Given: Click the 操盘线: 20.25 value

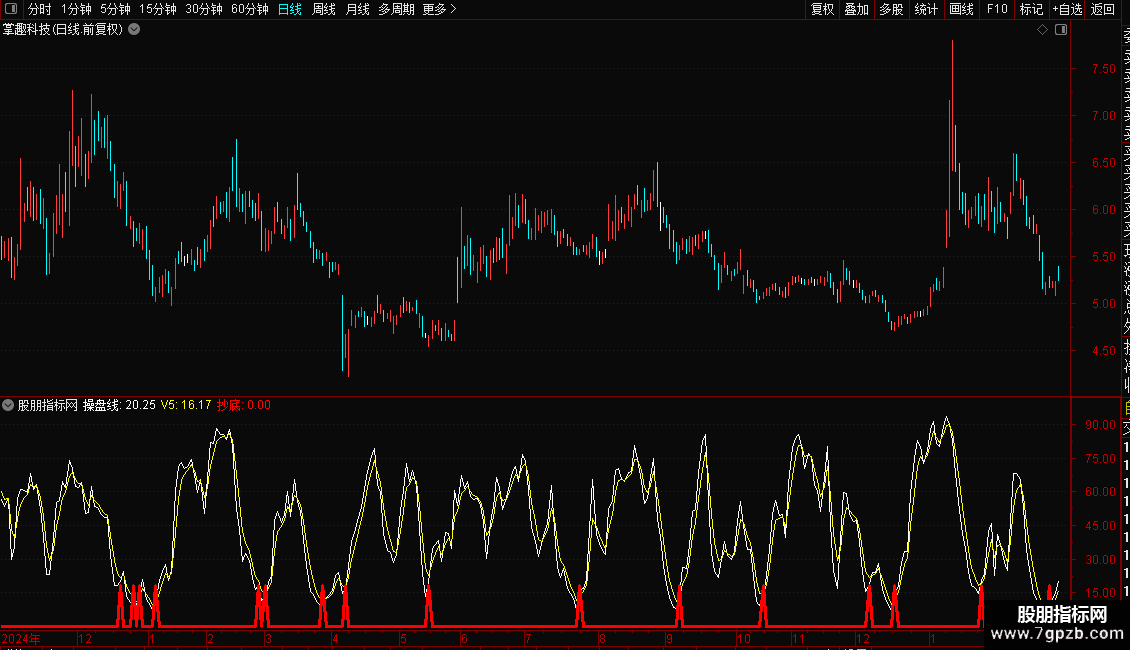Looking at the screenshot, I should (x=119, y=405).
